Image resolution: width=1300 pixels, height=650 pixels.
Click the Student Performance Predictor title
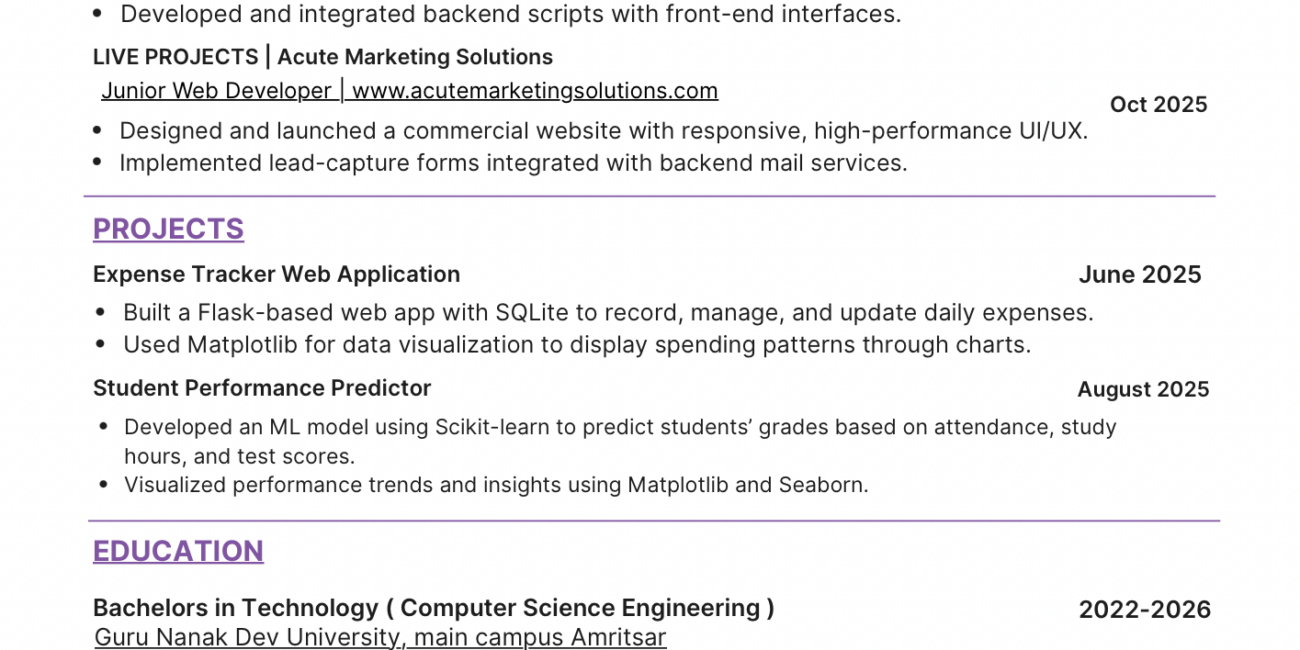[262, 388]
